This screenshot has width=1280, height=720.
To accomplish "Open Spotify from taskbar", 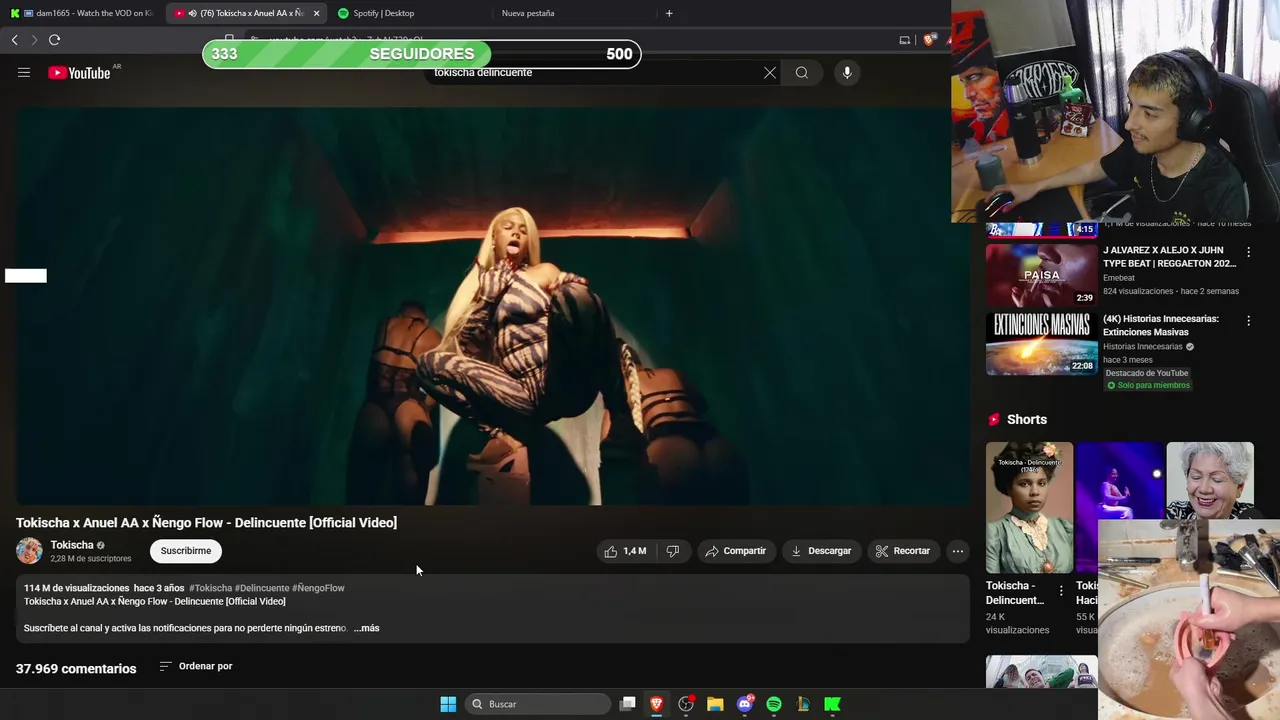I will 774,704.
